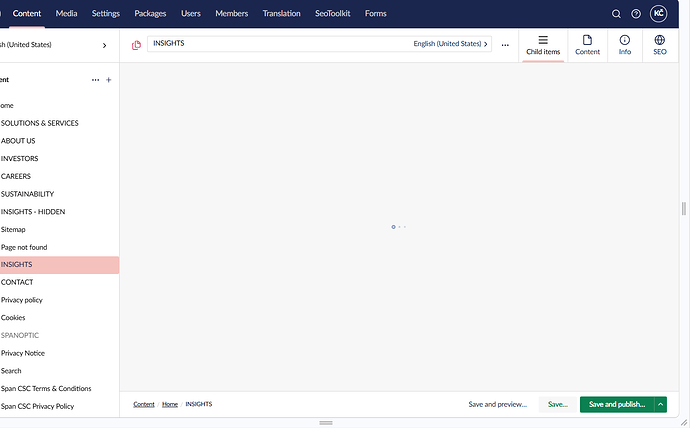Select ABOUT US in the tree
The height and width of the screenshot is (429, 690).
pyautogui.click(x=18, y=141)
